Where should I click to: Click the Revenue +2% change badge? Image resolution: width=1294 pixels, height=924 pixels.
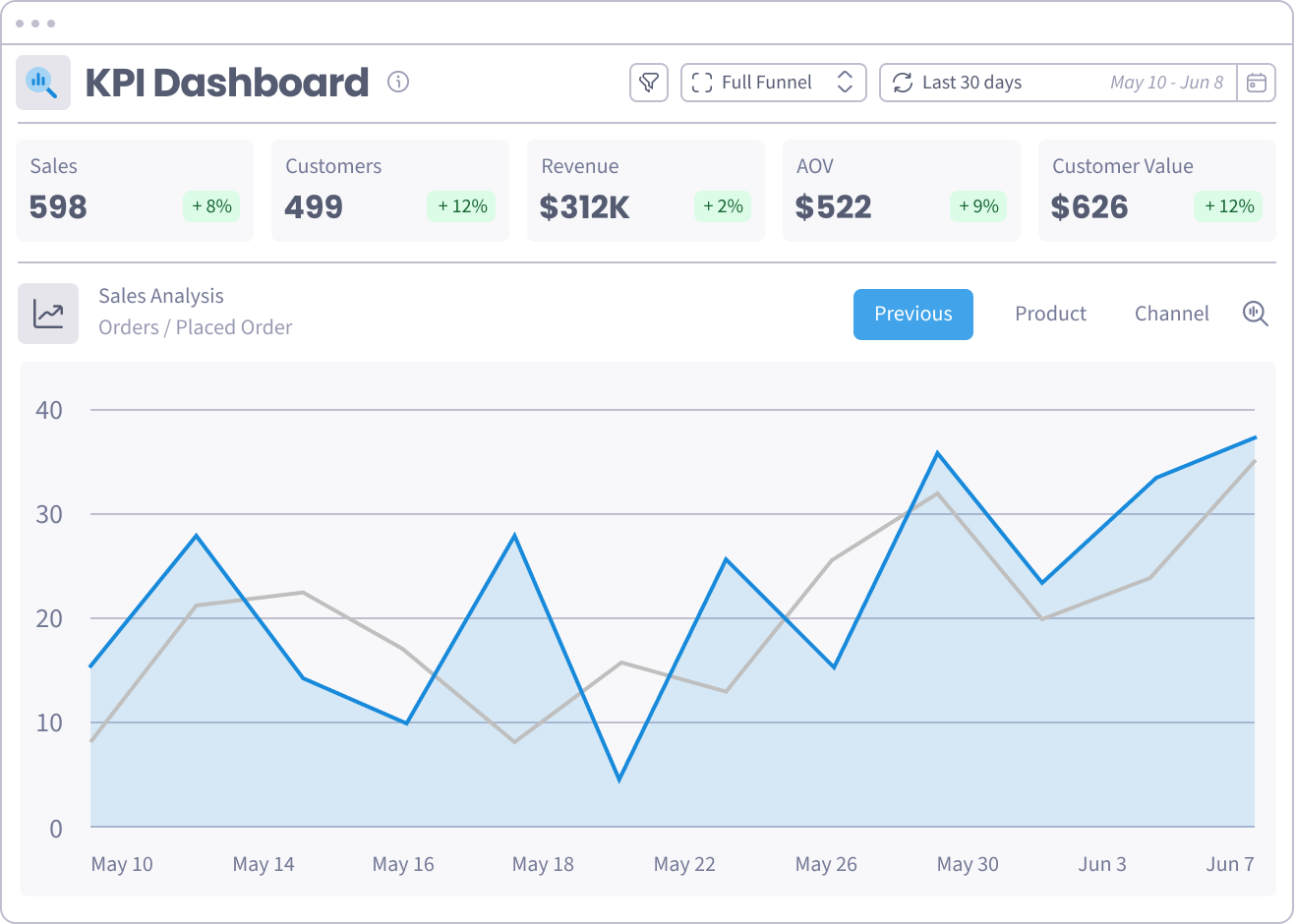722,206
